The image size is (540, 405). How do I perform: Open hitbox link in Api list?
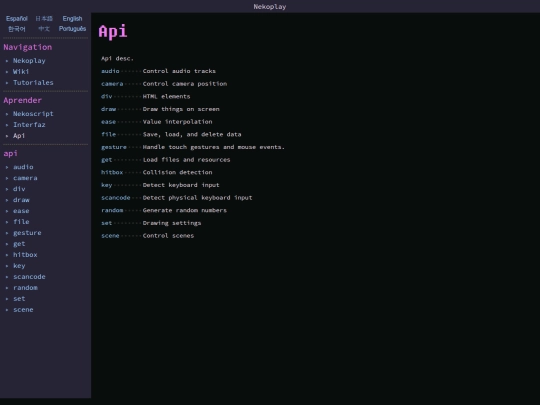(x=112, y=173)
